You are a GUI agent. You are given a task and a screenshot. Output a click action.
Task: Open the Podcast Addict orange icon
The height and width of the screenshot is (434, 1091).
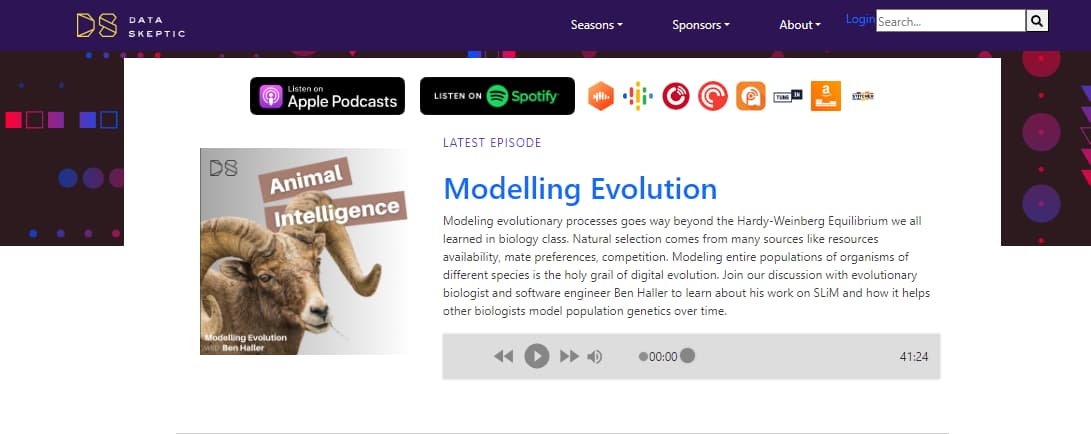point(751,96)
